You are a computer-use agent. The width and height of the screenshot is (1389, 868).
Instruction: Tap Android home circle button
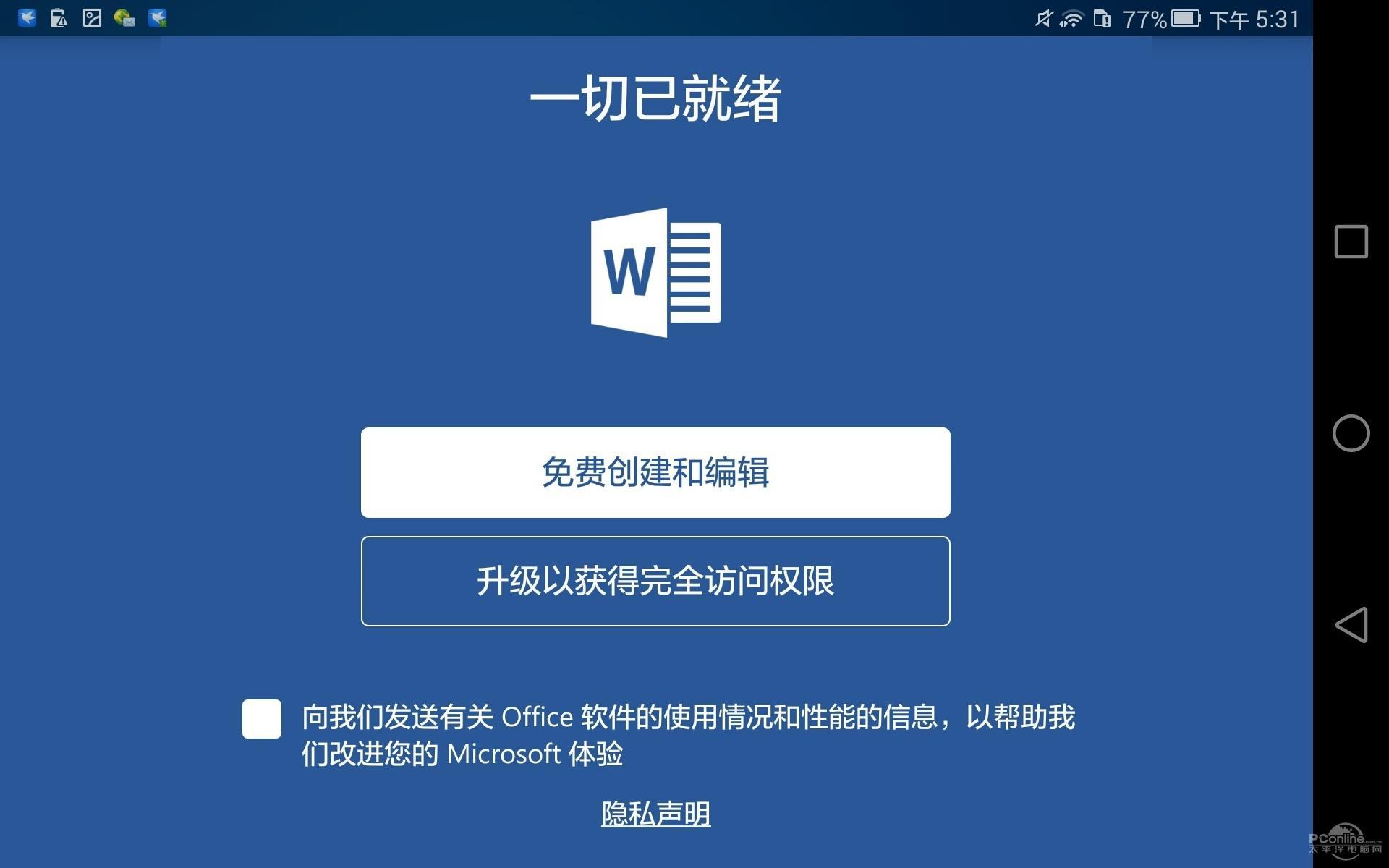point(1351,433)
